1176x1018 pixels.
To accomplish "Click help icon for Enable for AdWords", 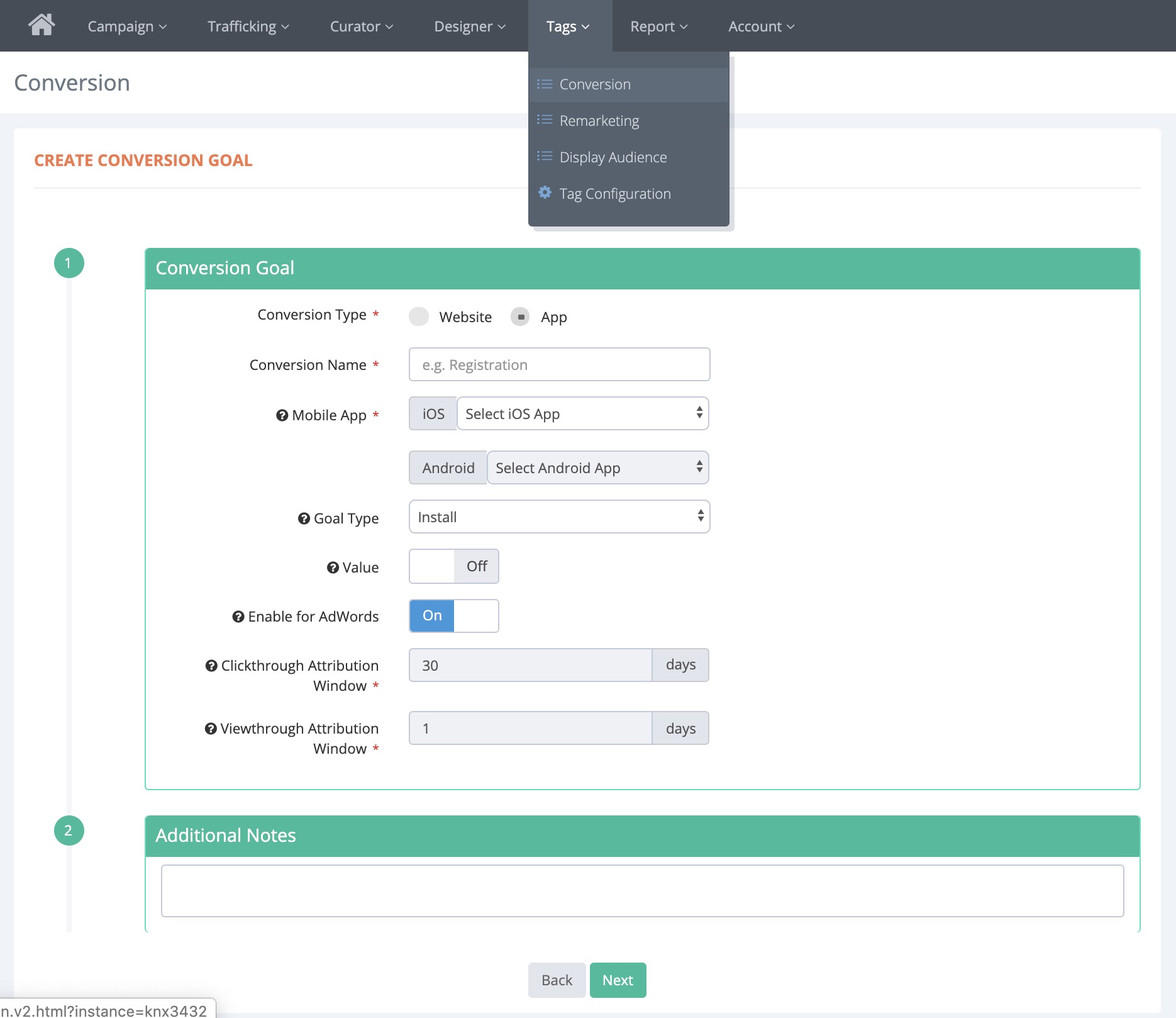I will click(x=238, y=617).
